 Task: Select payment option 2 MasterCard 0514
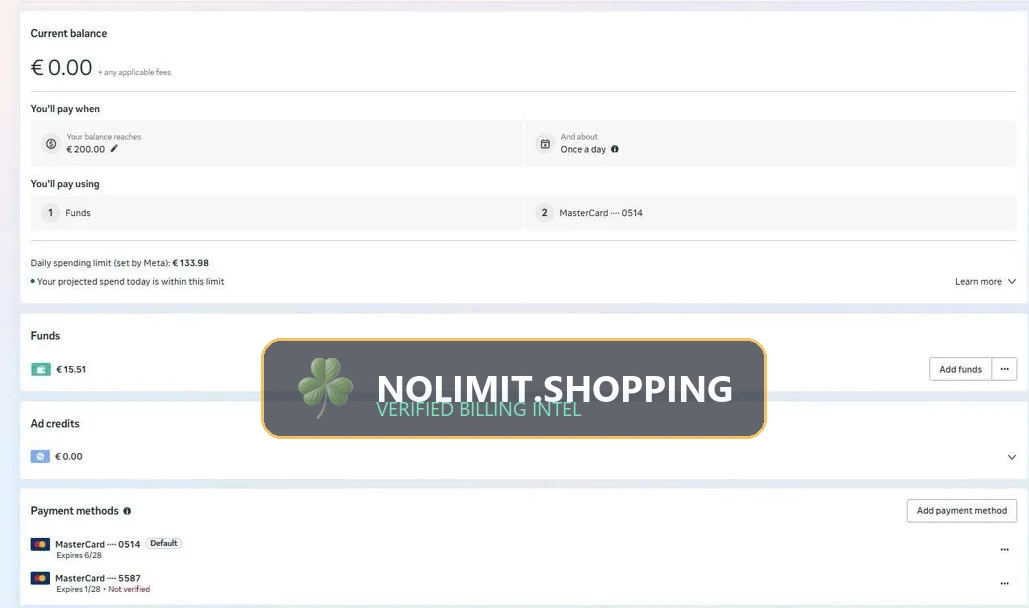tap(771, 213)
